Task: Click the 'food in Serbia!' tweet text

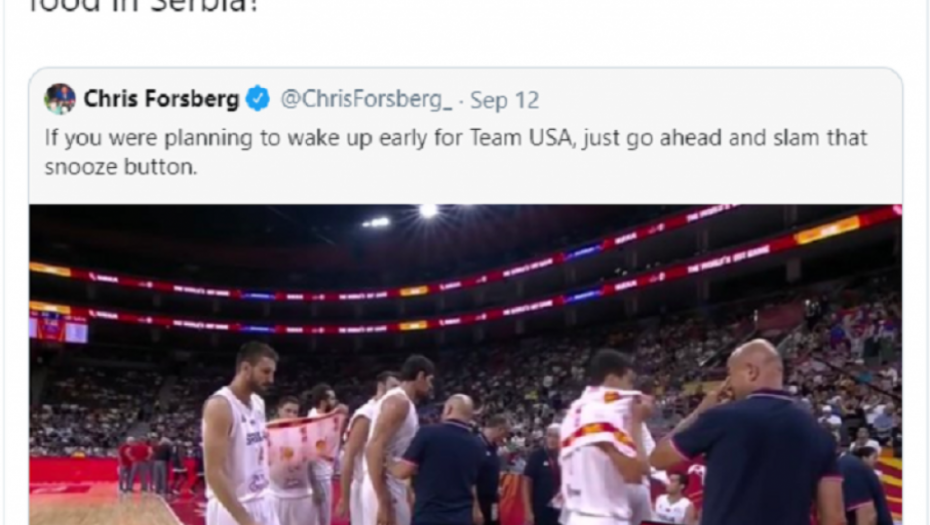Action: click(144, 7)
